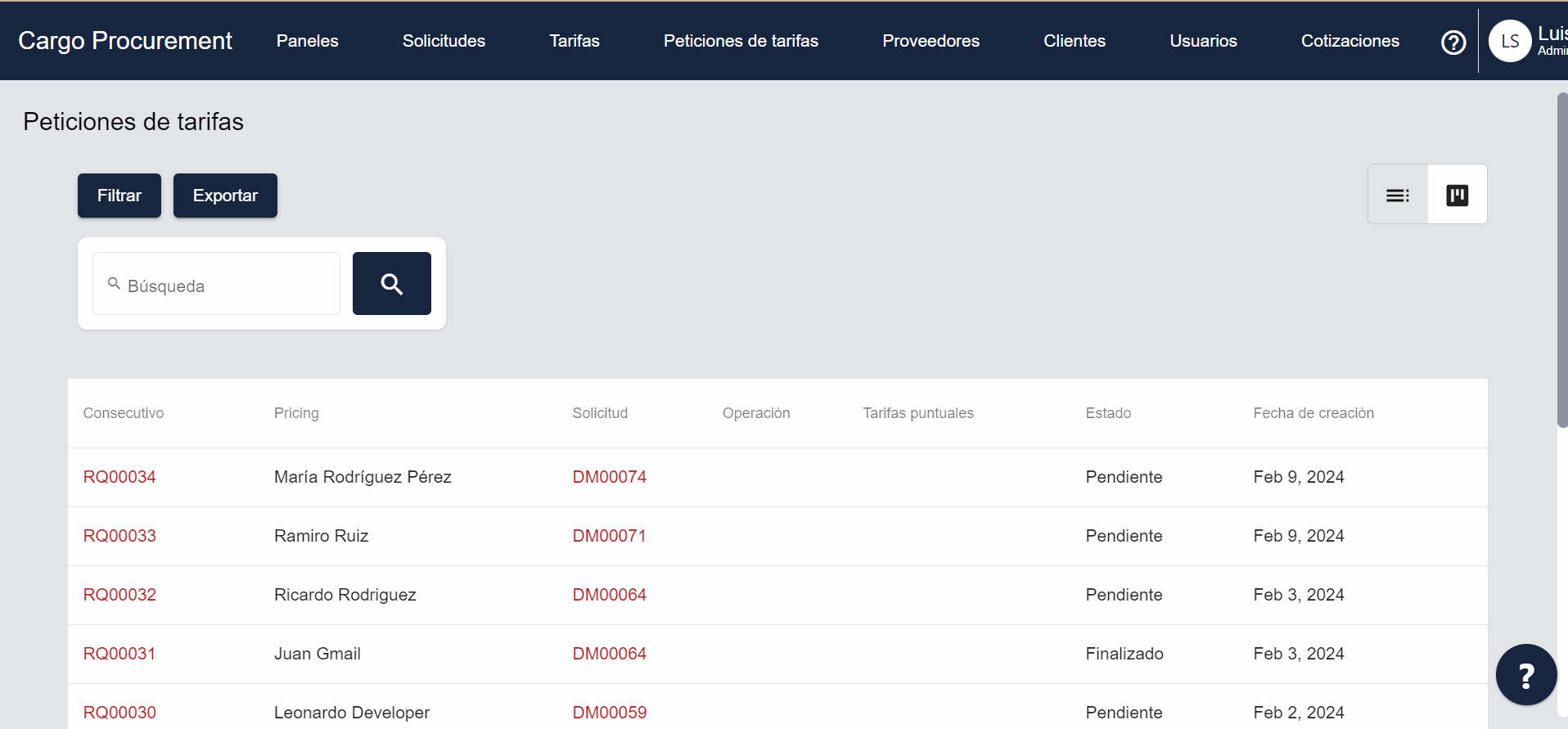Screen dimensions: 1568x729
Task: Open the LS user avatar menu
Action: pyautogui.click(x=1509, y=41)
